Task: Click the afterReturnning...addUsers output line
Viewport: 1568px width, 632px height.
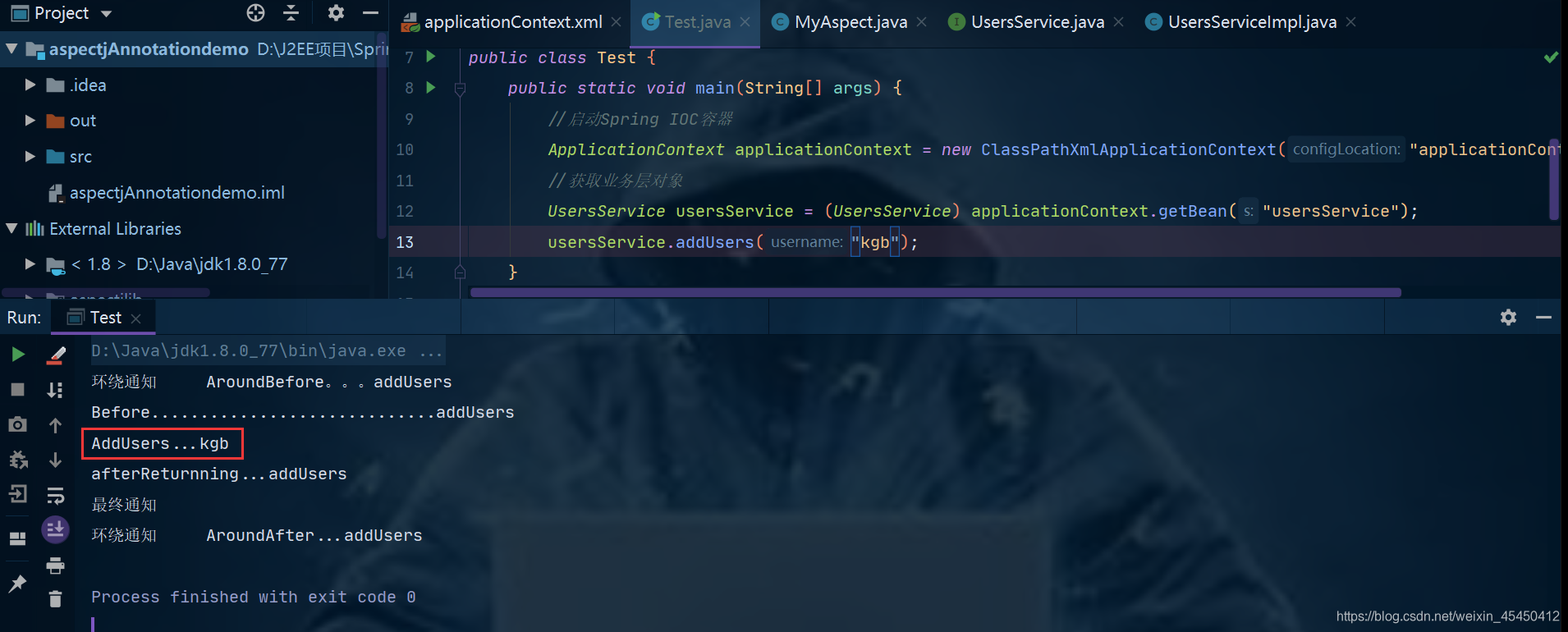Action: tap(218, 474)
